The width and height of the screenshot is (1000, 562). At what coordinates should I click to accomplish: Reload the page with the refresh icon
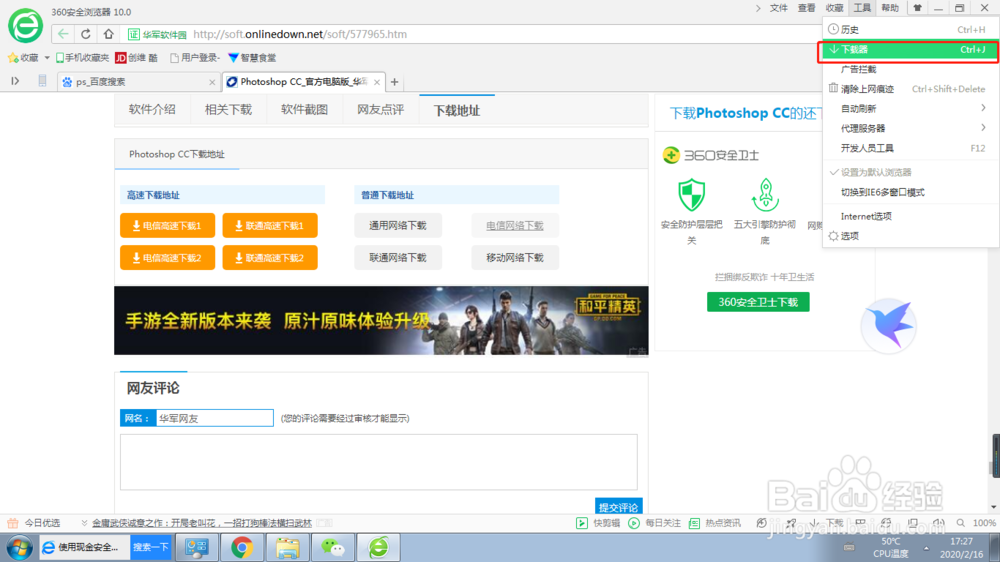point(85,34)
